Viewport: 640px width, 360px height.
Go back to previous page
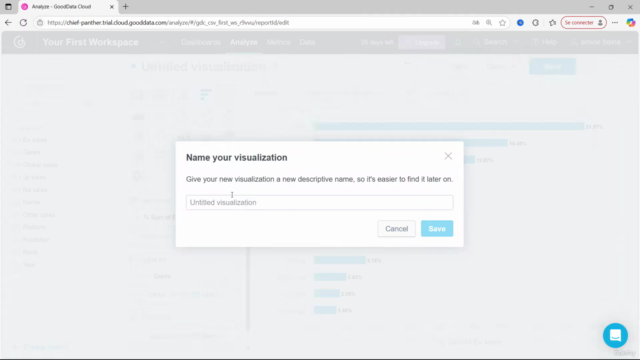pyautogui.click(x=8, y=22)
